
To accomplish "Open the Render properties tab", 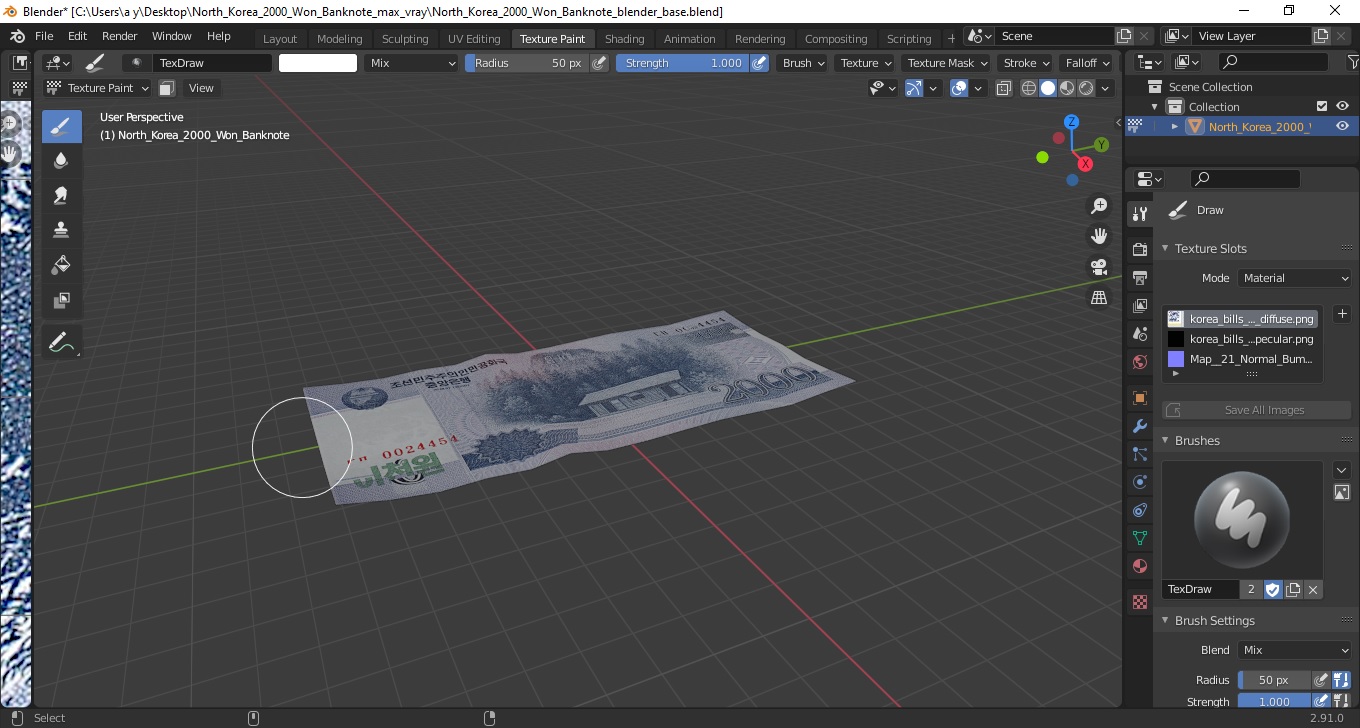I will (1139, 249).
